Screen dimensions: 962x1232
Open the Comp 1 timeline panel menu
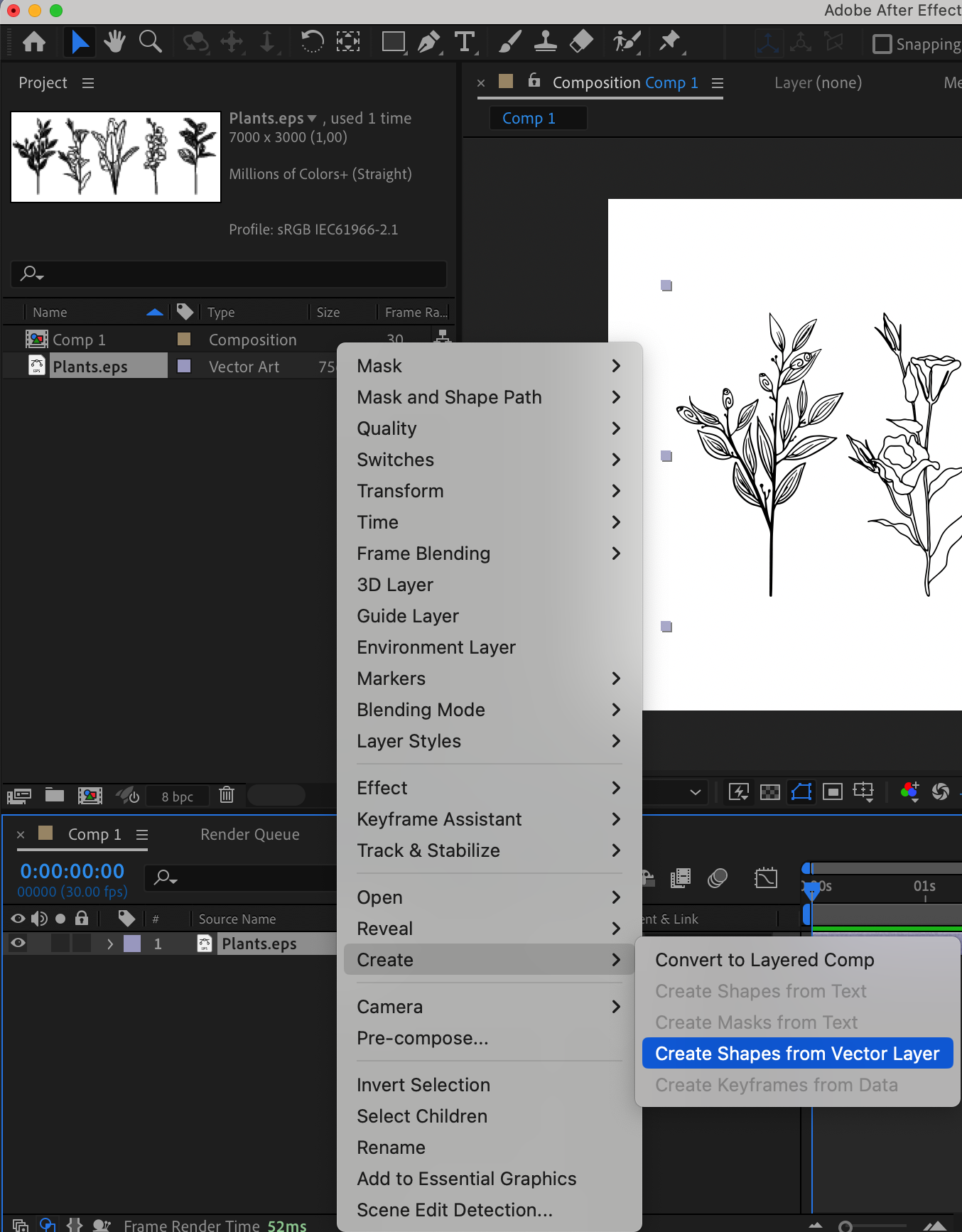click(x=142, y=835)
